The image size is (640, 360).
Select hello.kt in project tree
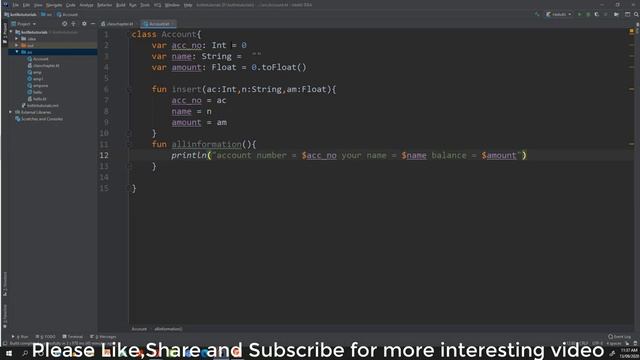[x=37, y=99]
